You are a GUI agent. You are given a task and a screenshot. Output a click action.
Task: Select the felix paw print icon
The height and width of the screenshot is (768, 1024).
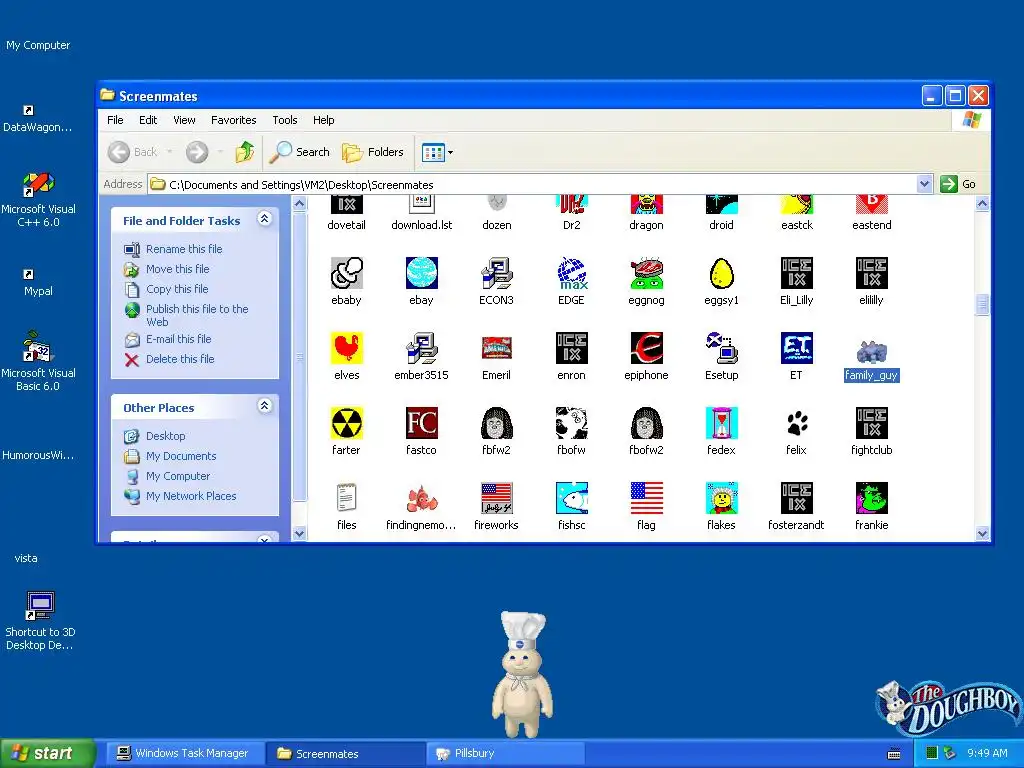click(x=797, y=423)
